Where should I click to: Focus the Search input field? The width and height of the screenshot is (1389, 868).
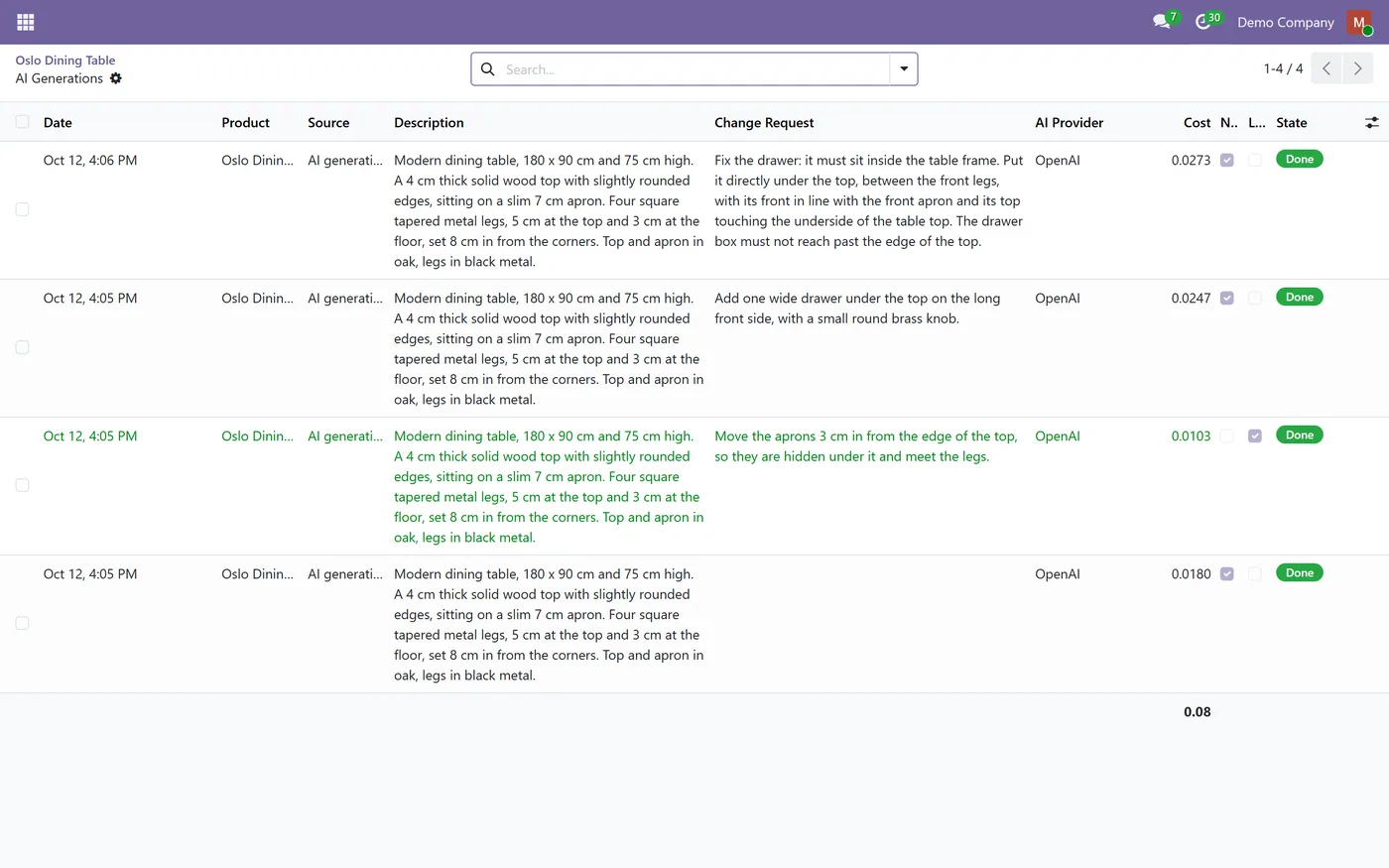[x=694, y=69]
